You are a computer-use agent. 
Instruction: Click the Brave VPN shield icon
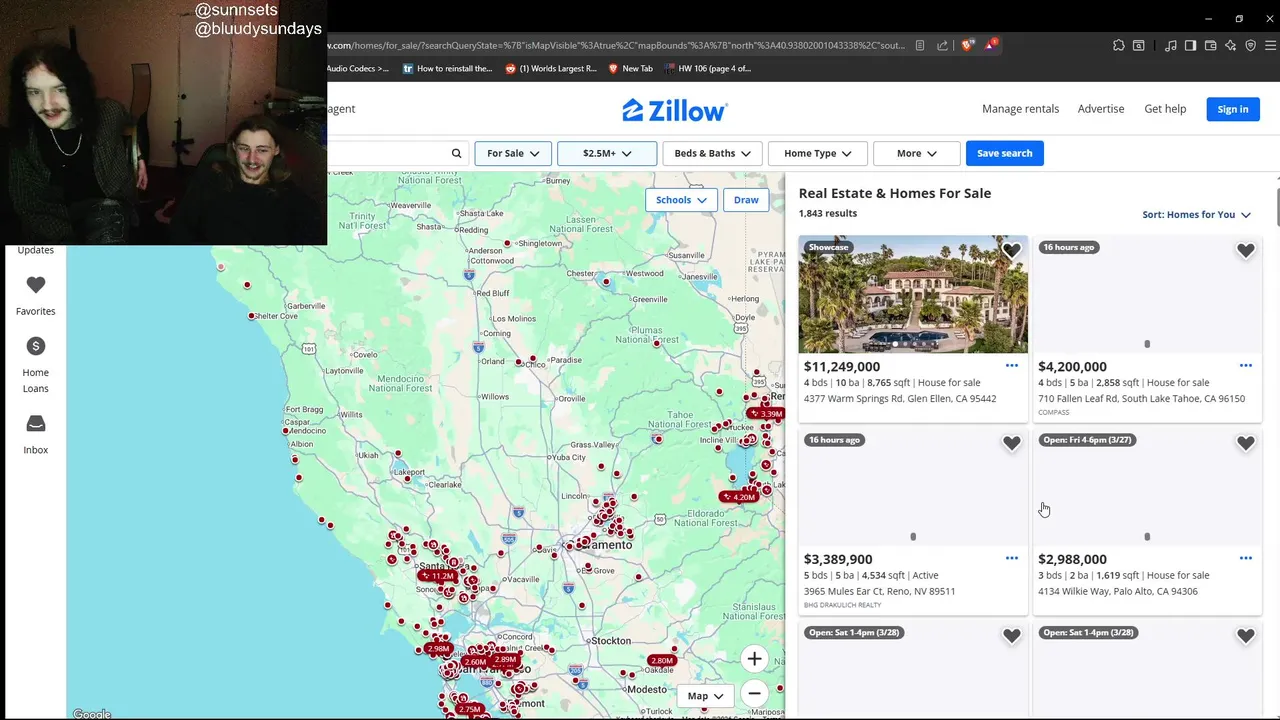[x=1250, y=45]
